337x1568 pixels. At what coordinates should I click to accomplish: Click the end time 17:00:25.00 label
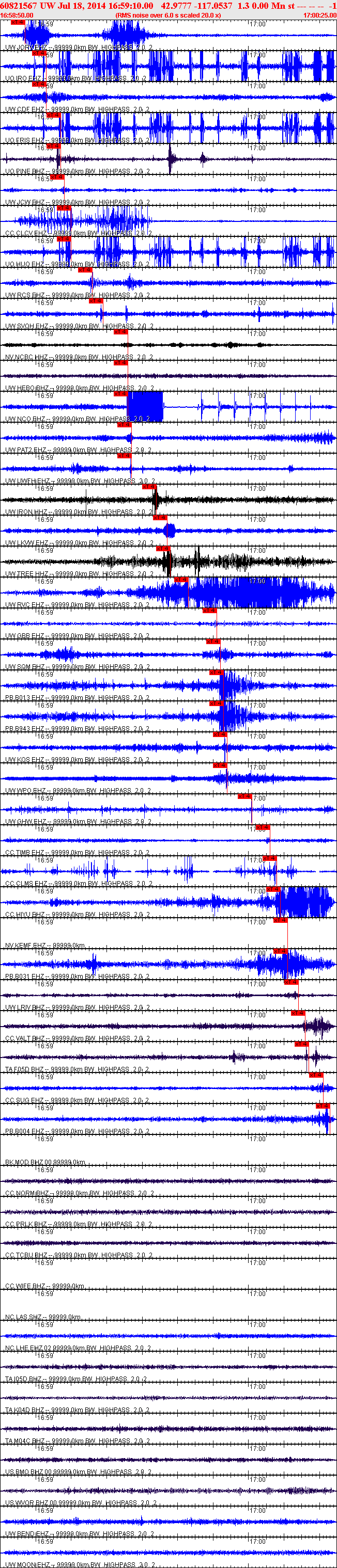pyautogui.click(x=319, y=15)
